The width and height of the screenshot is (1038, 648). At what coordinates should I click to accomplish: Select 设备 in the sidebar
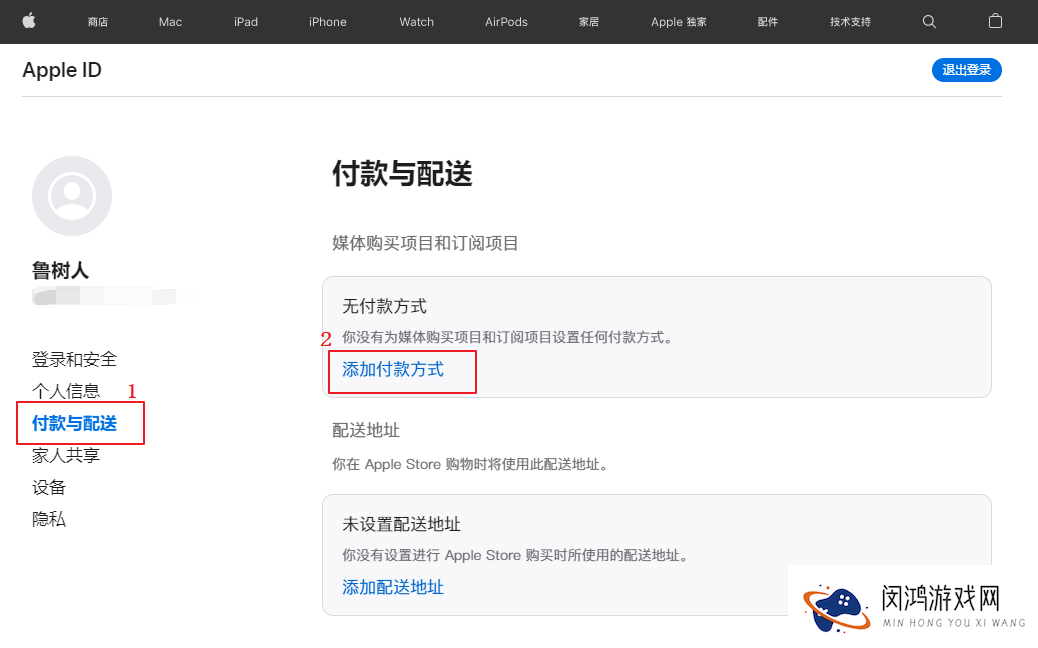(x=49, y=488)
